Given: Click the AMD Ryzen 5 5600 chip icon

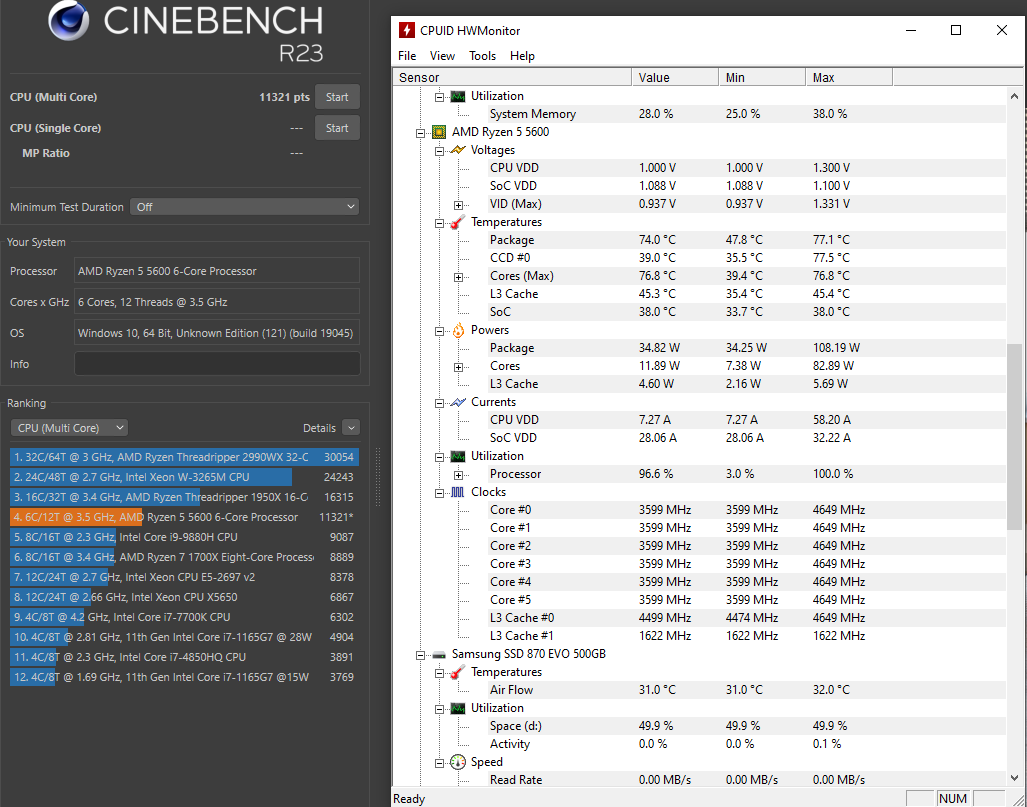Looking at the screenshot, I should pyautogui.click(x=439, y=132).
